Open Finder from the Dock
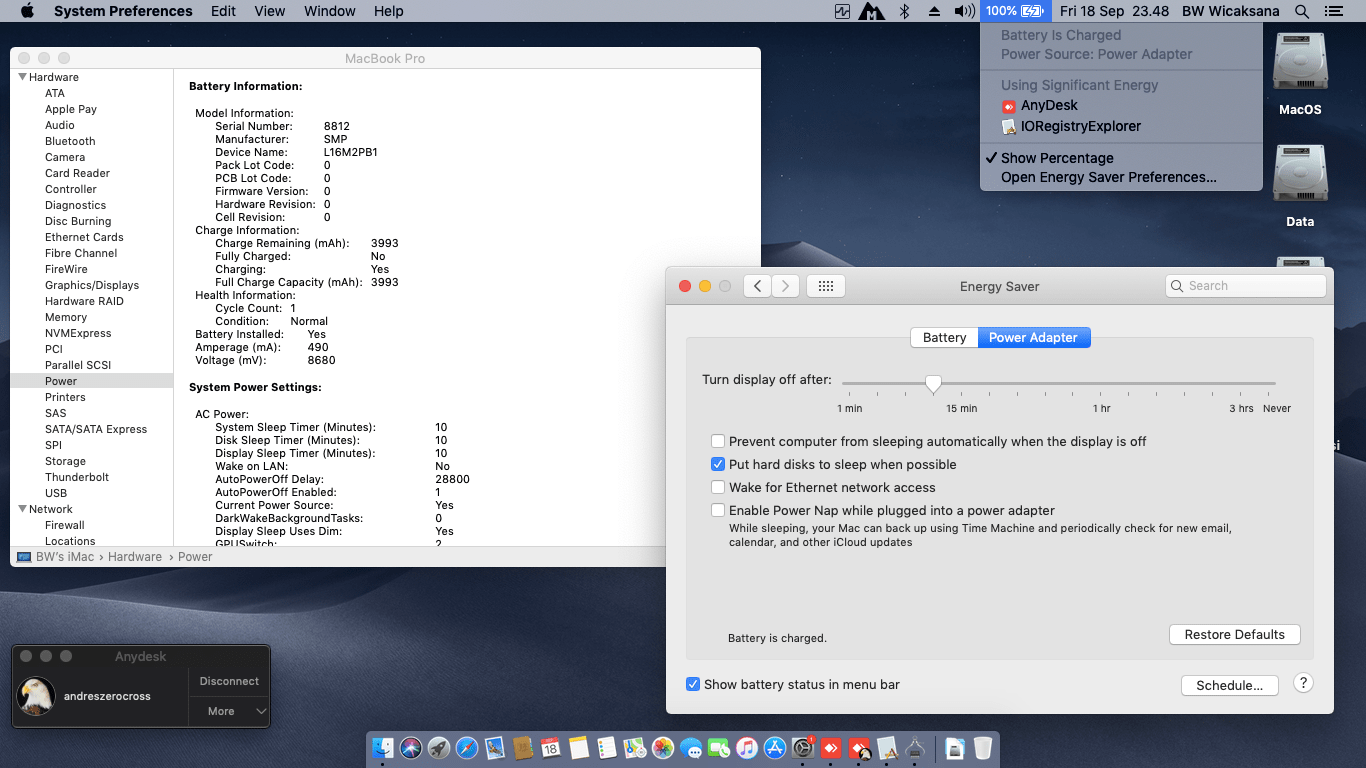The height and width of the screenshot is (768, 1366). (382, 747)
